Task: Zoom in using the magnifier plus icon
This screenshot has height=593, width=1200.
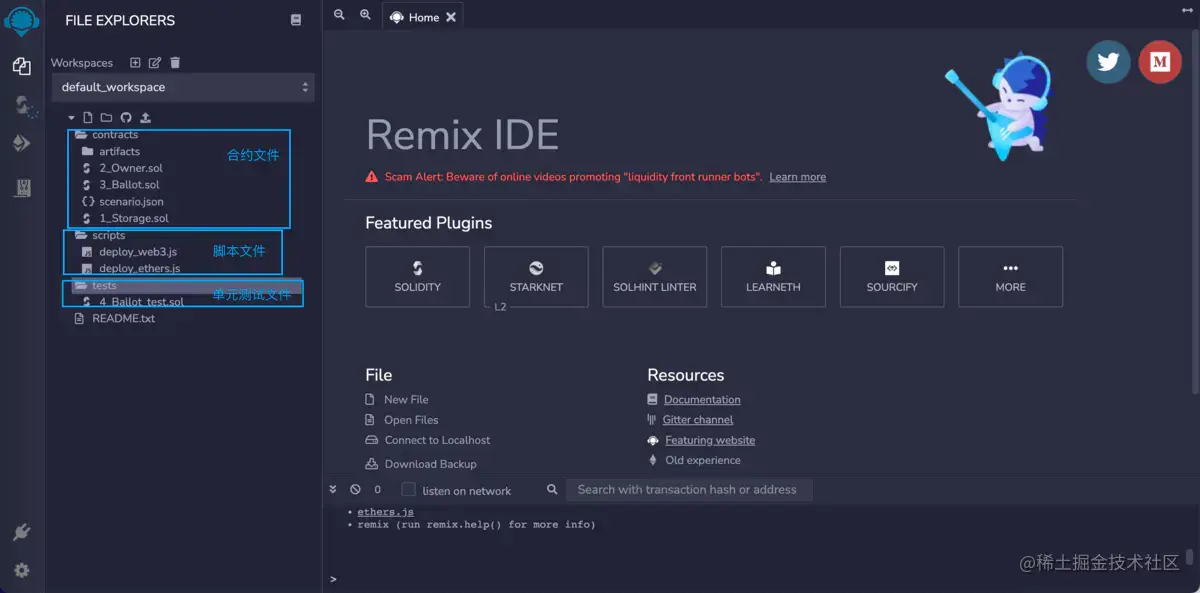Action: pyautogui.click(x=365, y=15)
